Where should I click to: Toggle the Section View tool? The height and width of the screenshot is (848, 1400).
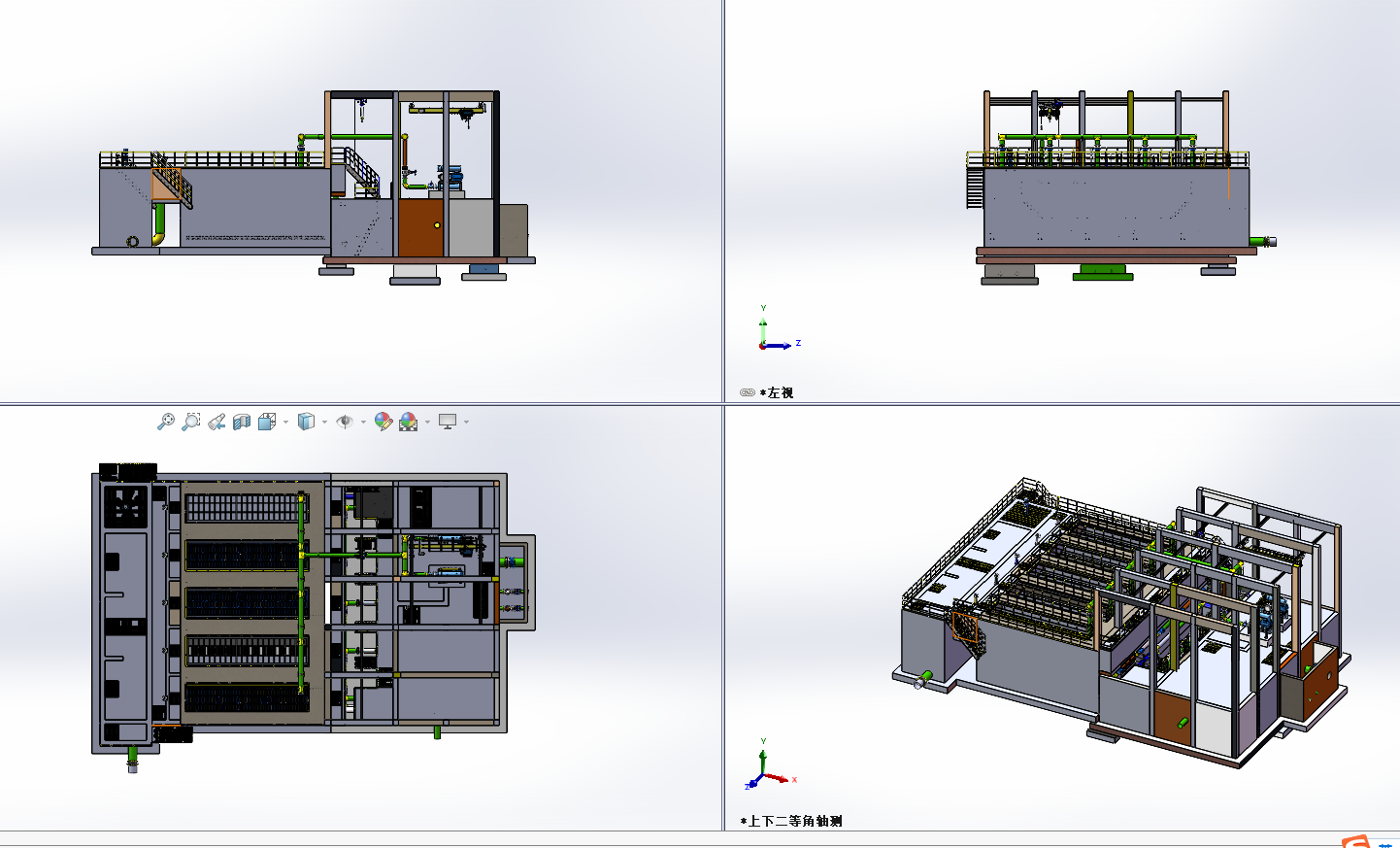(x=242, y=422)
